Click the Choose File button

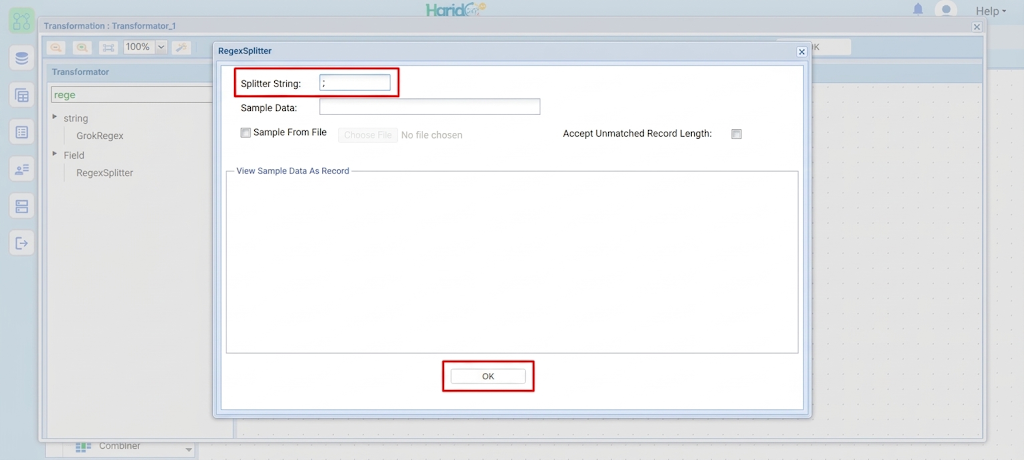click(368, 135)
